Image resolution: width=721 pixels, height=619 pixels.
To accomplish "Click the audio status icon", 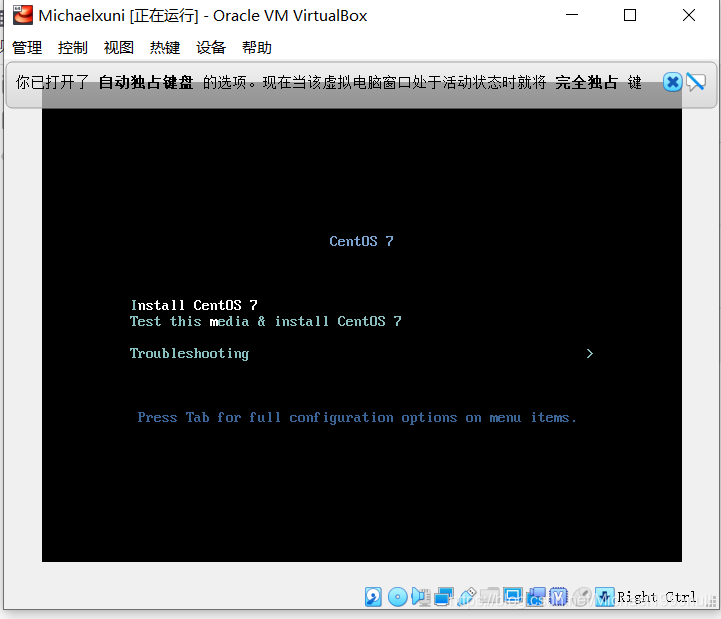I will coord(421,597).
